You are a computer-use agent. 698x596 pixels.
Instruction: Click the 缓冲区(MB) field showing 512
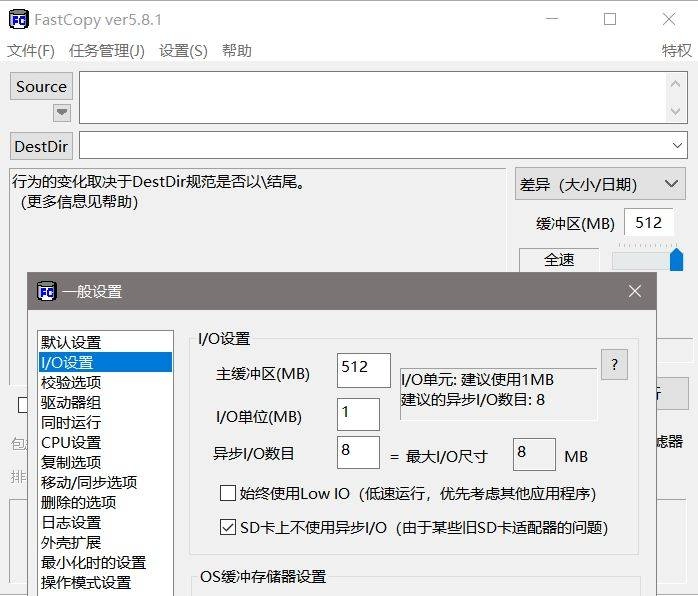(649, 222)
